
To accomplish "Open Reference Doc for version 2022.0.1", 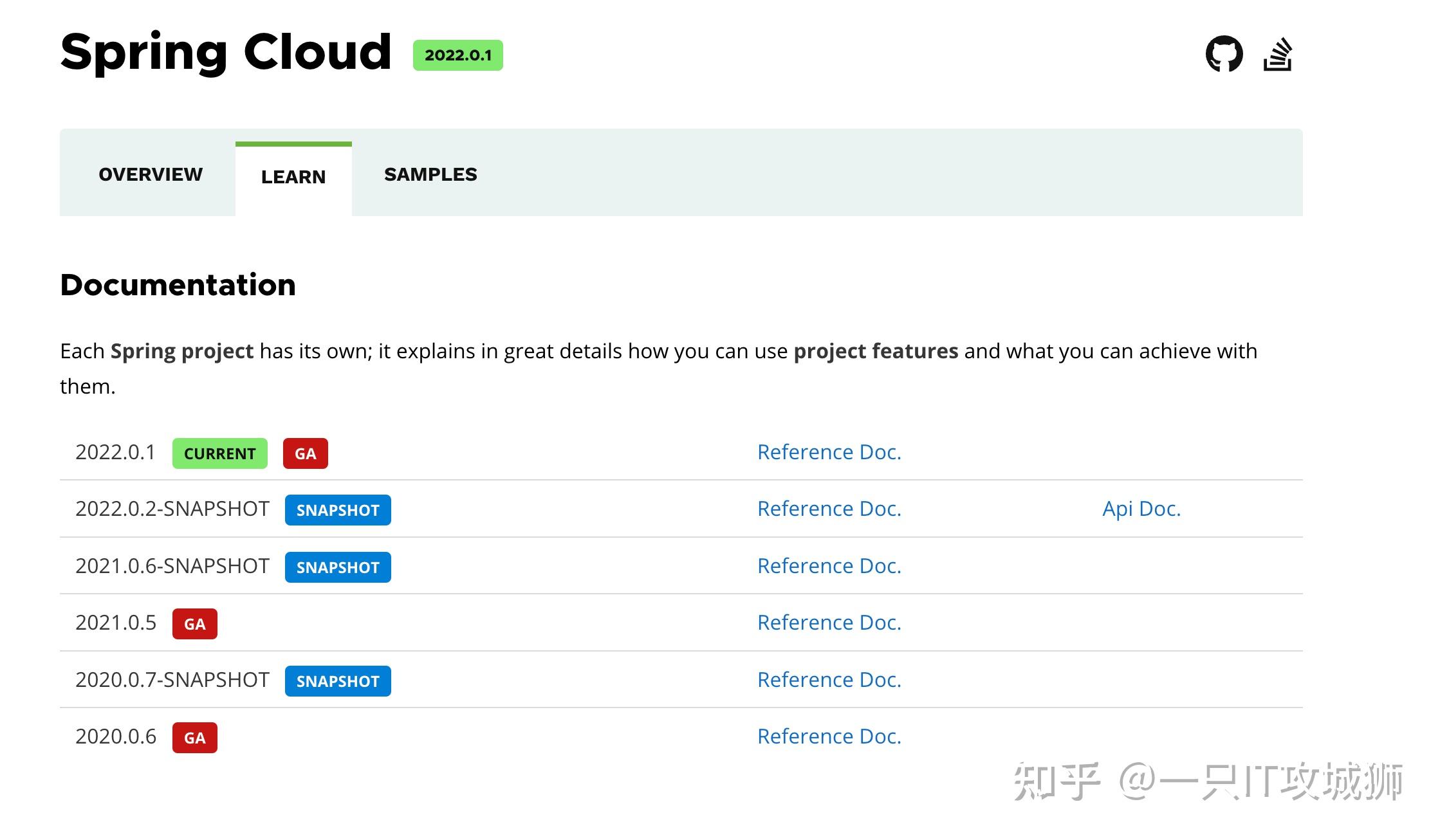I will click(829, 452).
